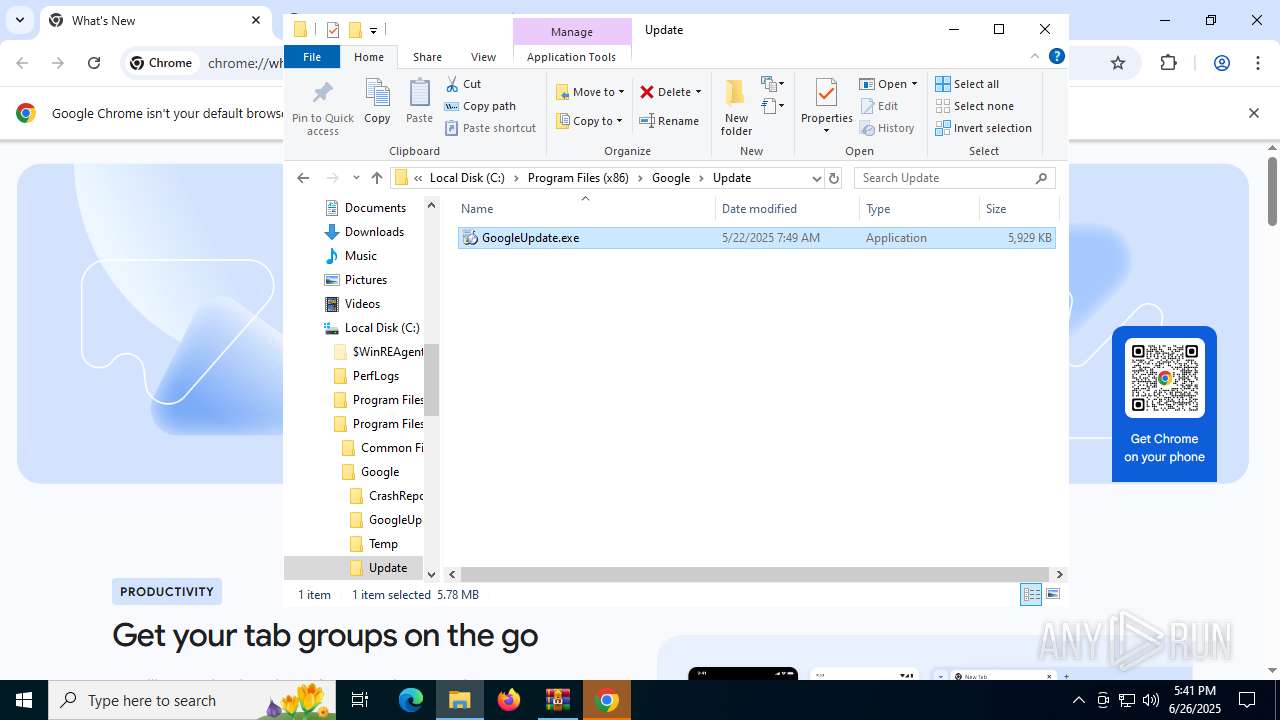Image resolution: width=1280 pixels, height=720 pixels.
Task: Open the Chrome Extensions puzzle icon
Action: (1169, 63)
